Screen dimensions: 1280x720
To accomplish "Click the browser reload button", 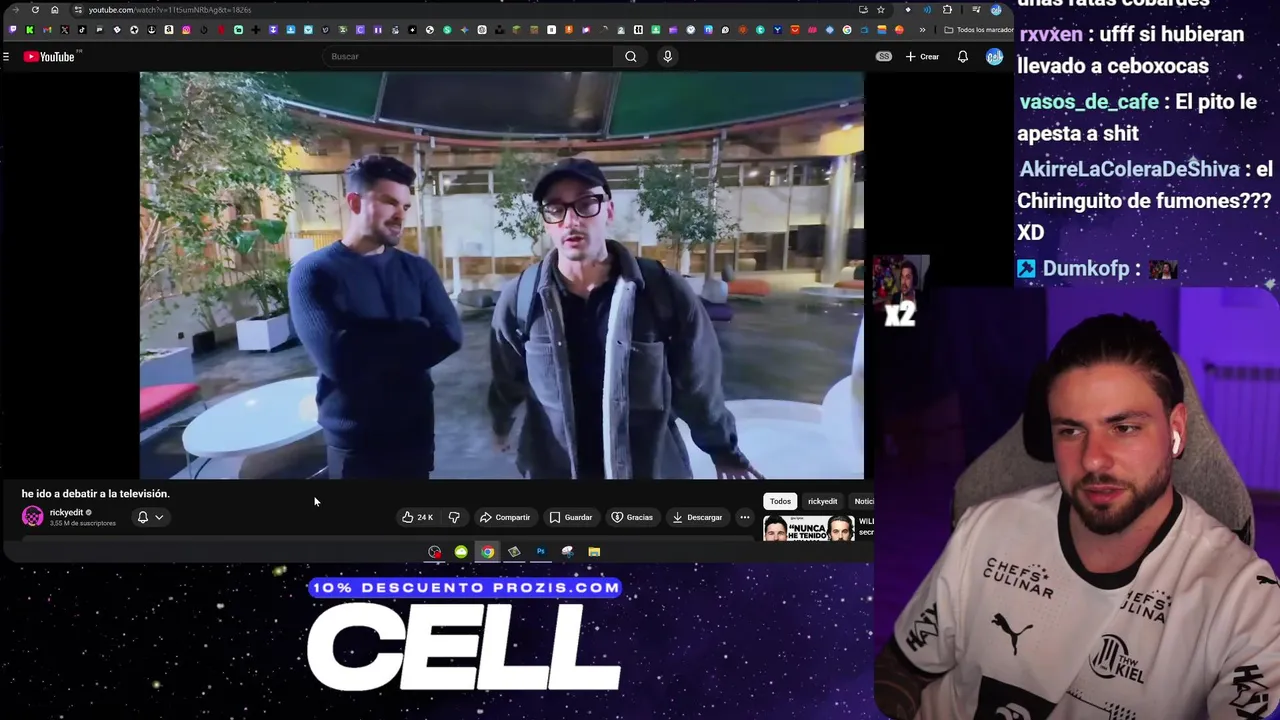I will 35,10.
